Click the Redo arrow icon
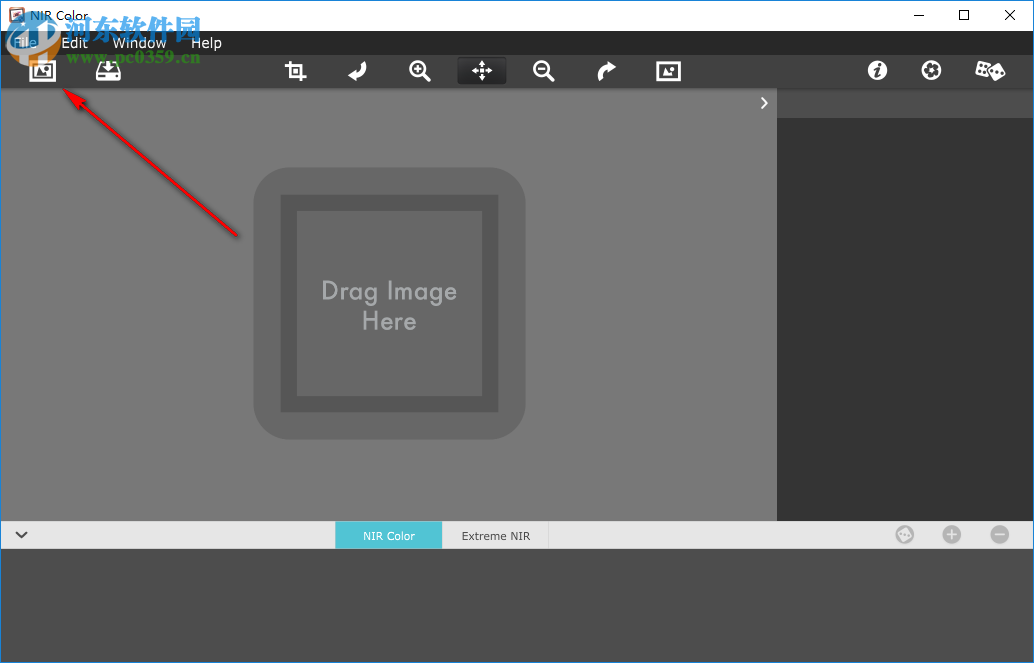The height and width of the screenshot is (663, 1034). point(606,71)
